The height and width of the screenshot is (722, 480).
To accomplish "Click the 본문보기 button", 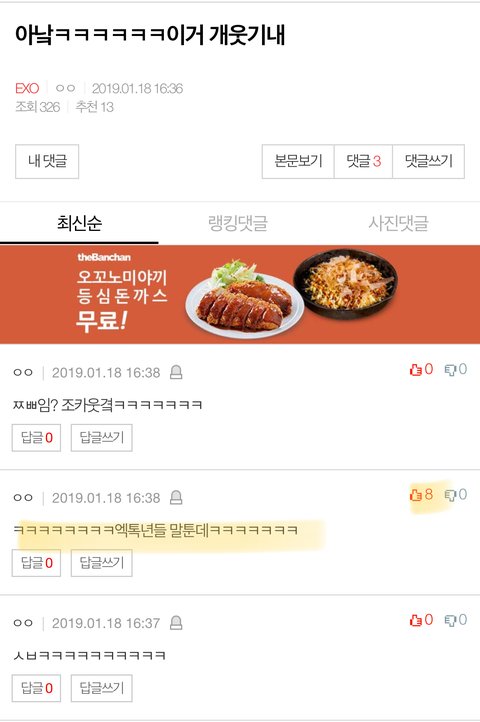I will 298,161.
